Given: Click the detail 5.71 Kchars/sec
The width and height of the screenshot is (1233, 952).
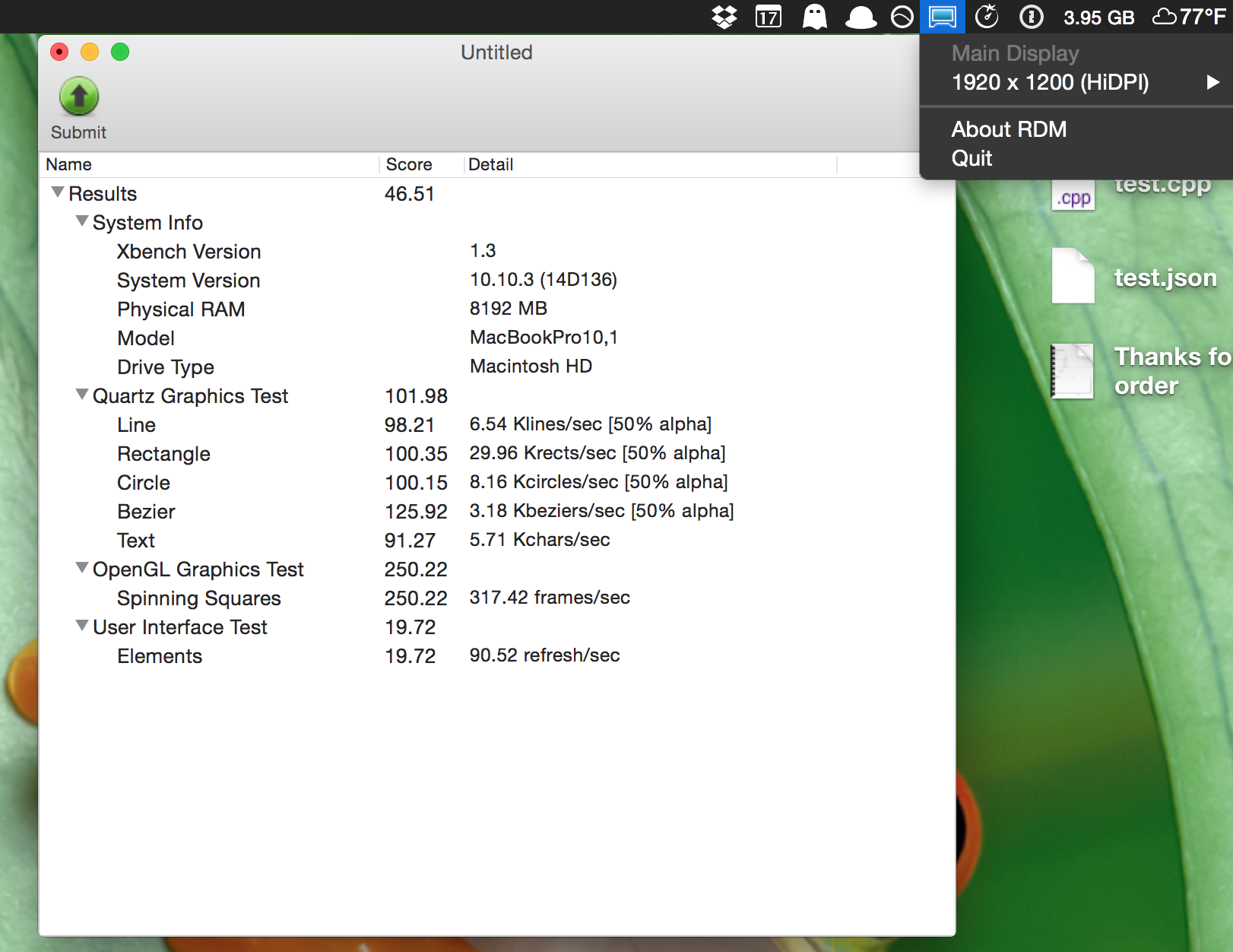Looking at the screenshot, I should tap(540, 540).
